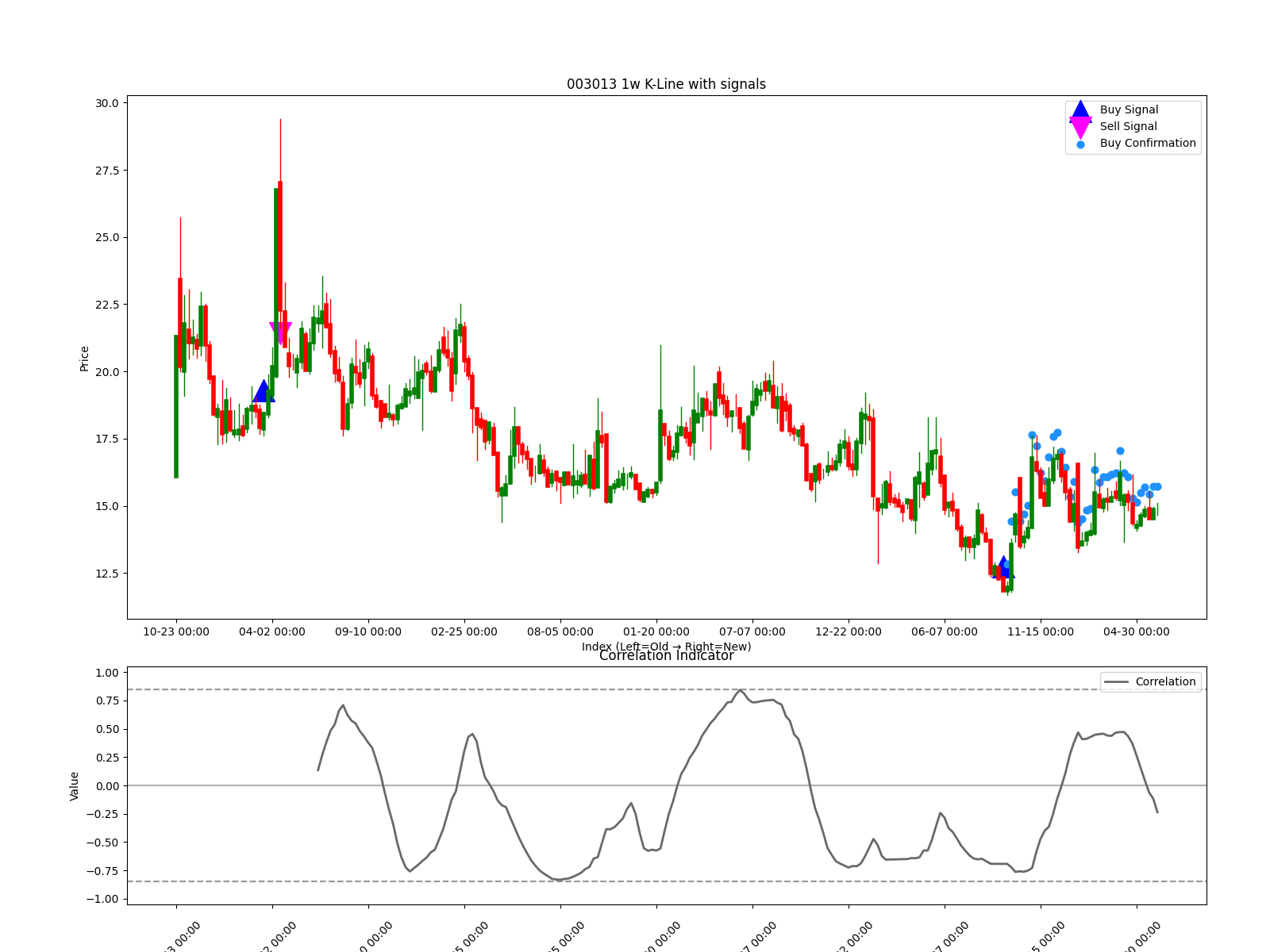Click the −0.50 correlation tick label
1270x952 pixels.
[102, 843]
